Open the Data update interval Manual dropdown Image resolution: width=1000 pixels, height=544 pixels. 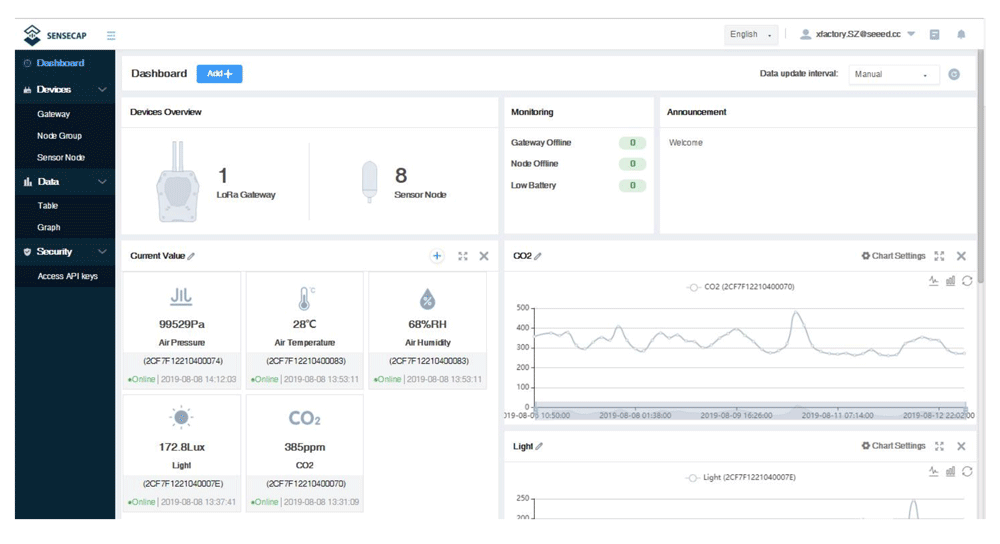(893, 74)
